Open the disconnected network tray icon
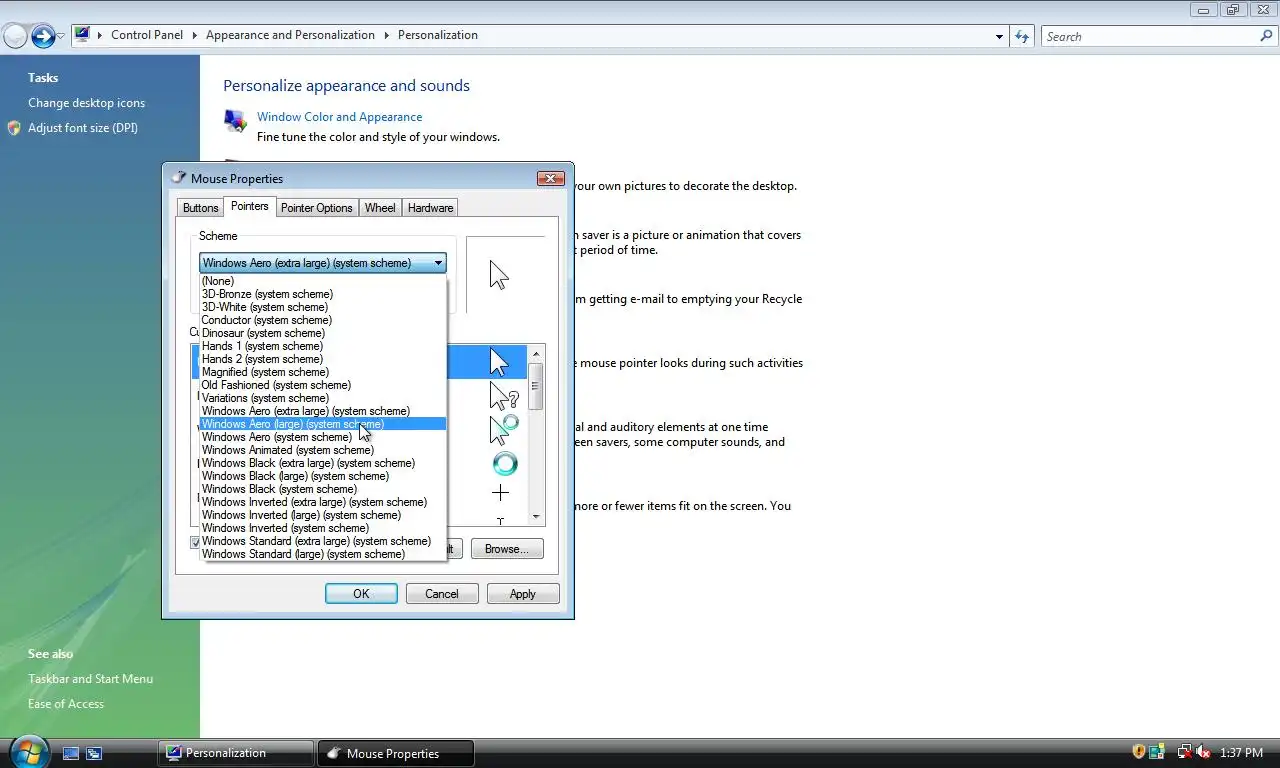Image resolution: width=1280 pixels, height=768 pixels. click(1185, 752)
